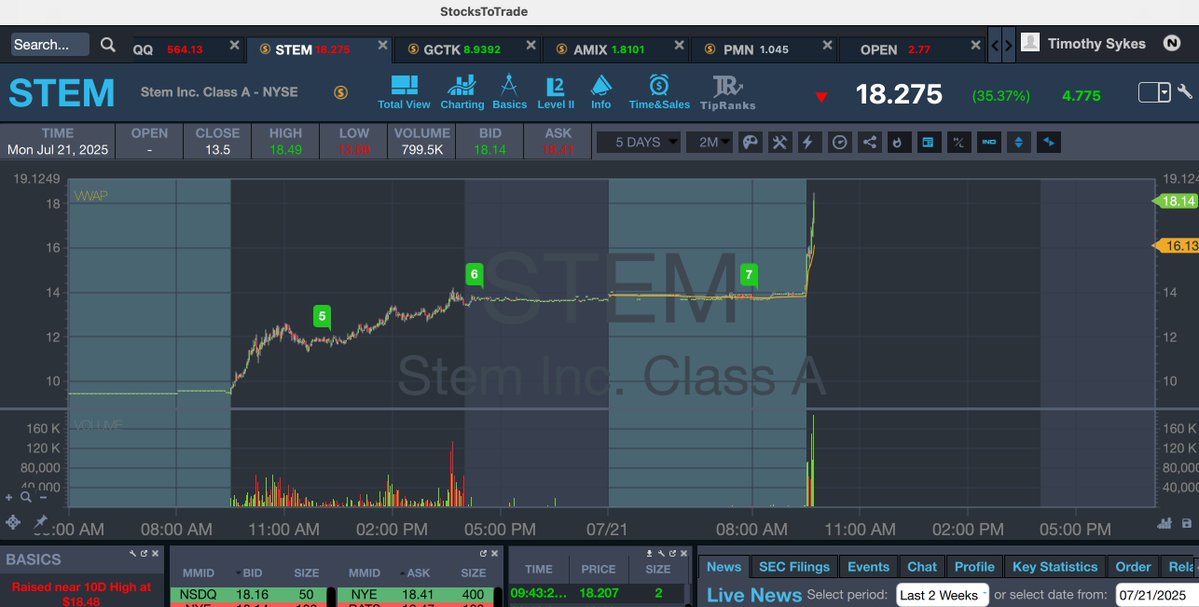This screenshot has width=1199, height=607.
Task: Open the Chat tab
Action: [x=921, y=566]
